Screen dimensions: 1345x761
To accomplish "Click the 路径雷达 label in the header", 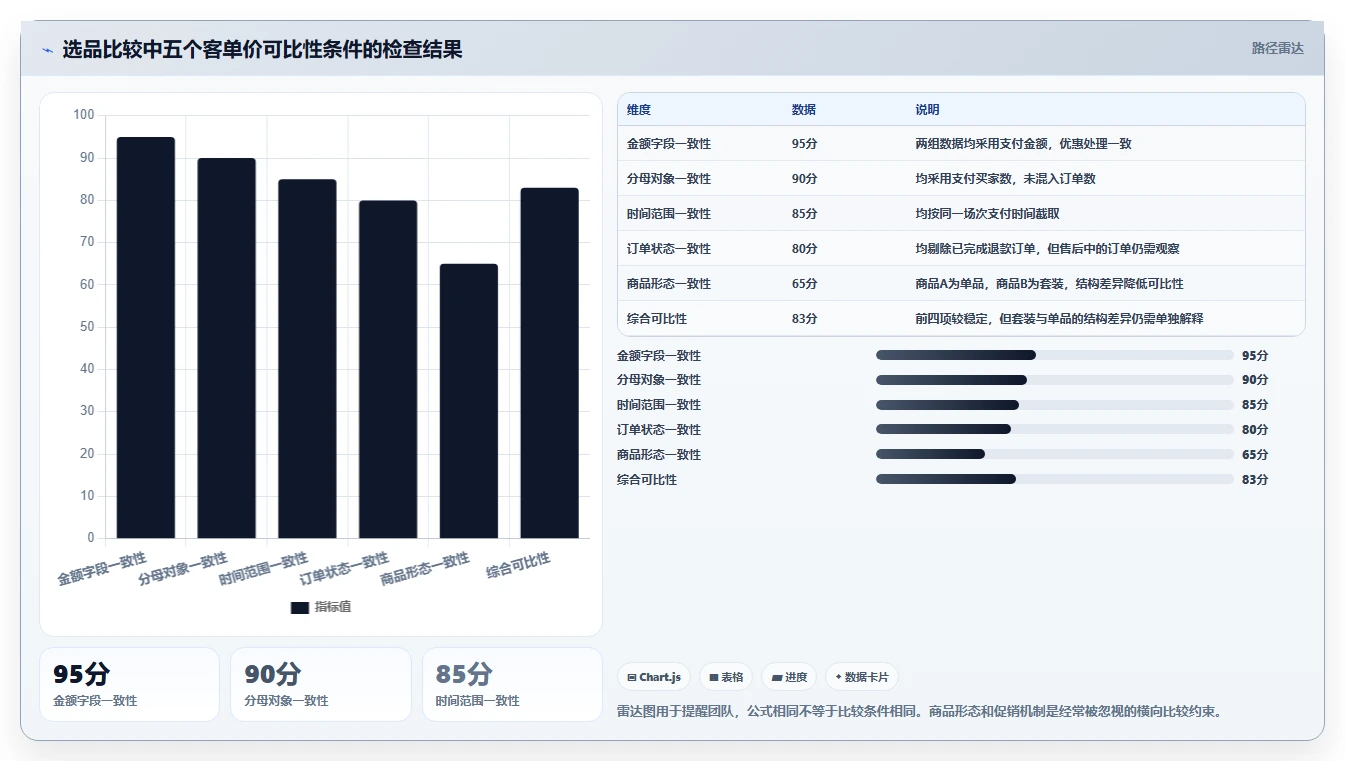I will [1277, 48].
